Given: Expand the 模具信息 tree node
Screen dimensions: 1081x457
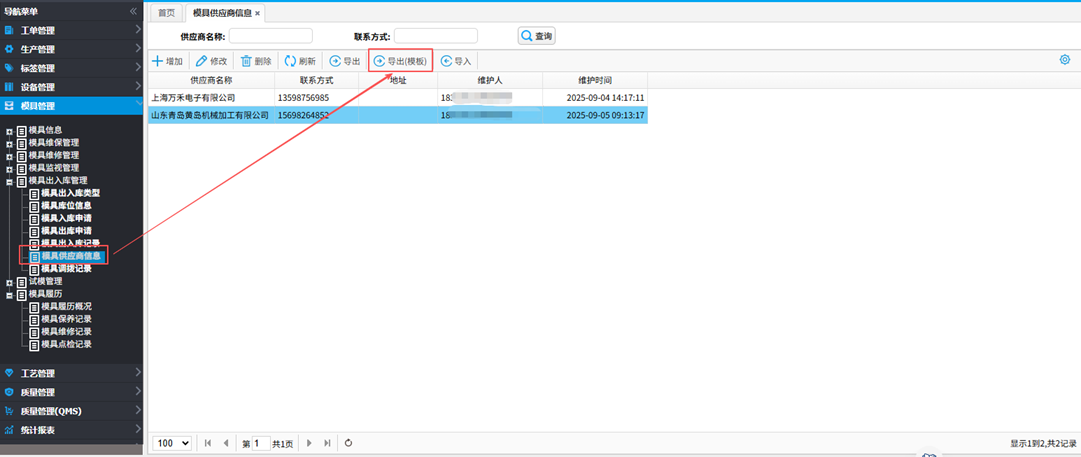Looking at the screenshot, I should point(10,131).
